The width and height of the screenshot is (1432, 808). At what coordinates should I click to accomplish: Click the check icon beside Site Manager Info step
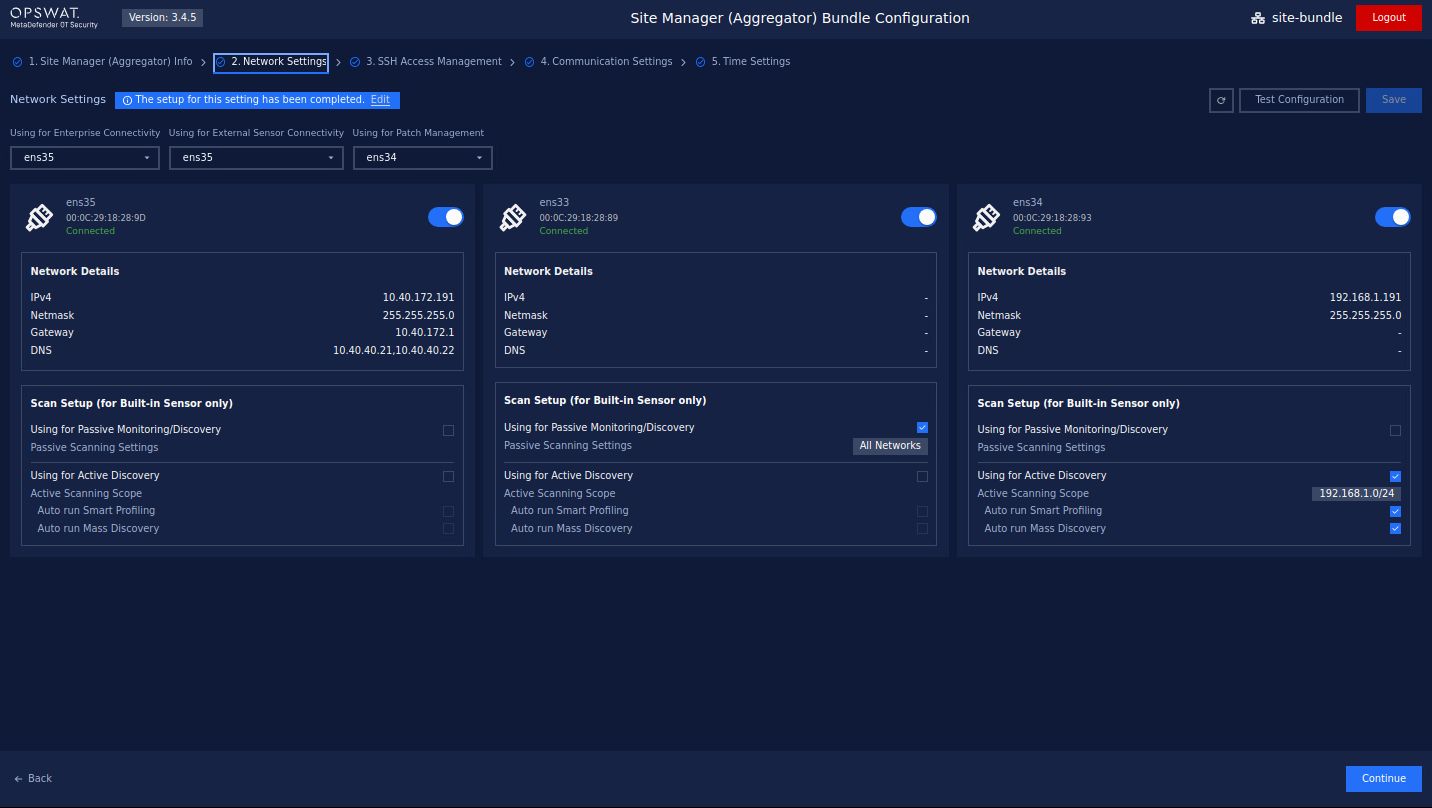(x=17, y=62)
